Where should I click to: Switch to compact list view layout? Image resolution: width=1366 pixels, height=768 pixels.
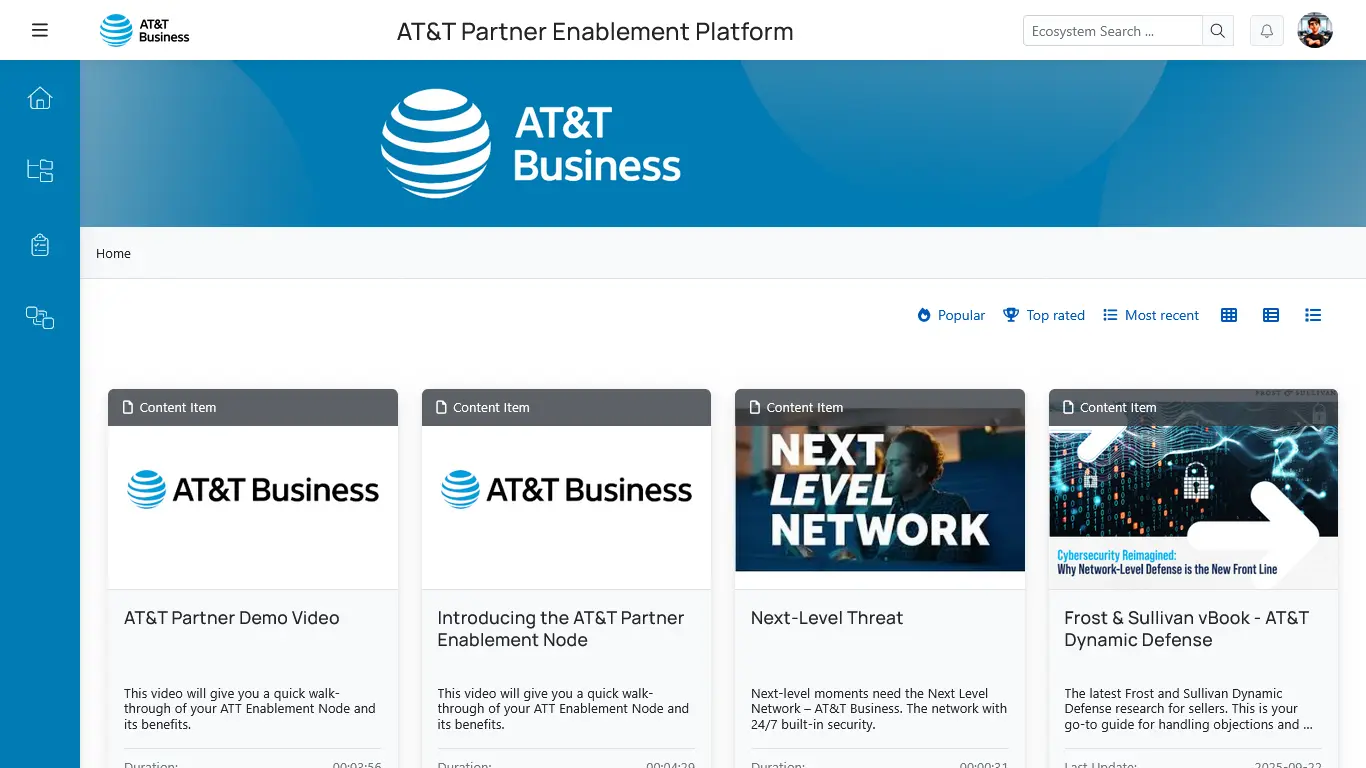[1313, 314]
